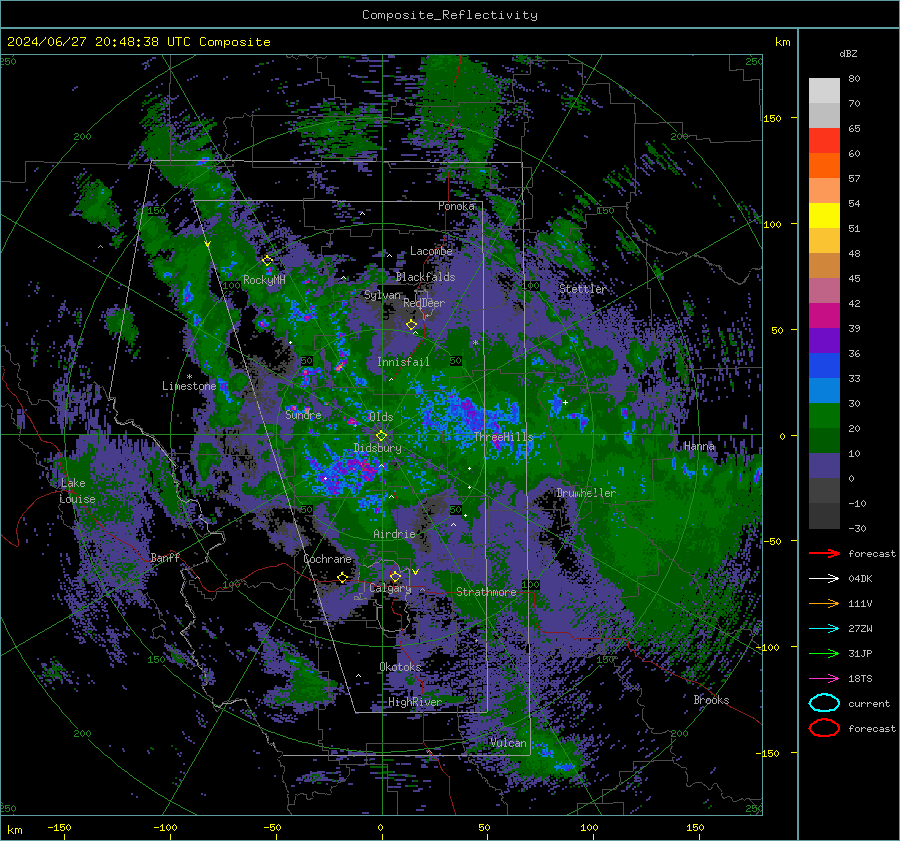900x841 pixels.
Task: Click the Brooks label
Action: click(711, 700)
